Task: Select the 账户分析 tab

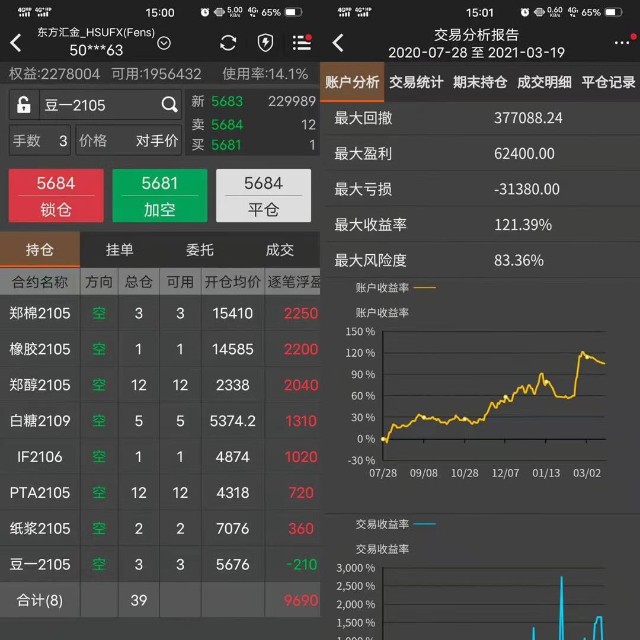Action: (x=352, y=82)
